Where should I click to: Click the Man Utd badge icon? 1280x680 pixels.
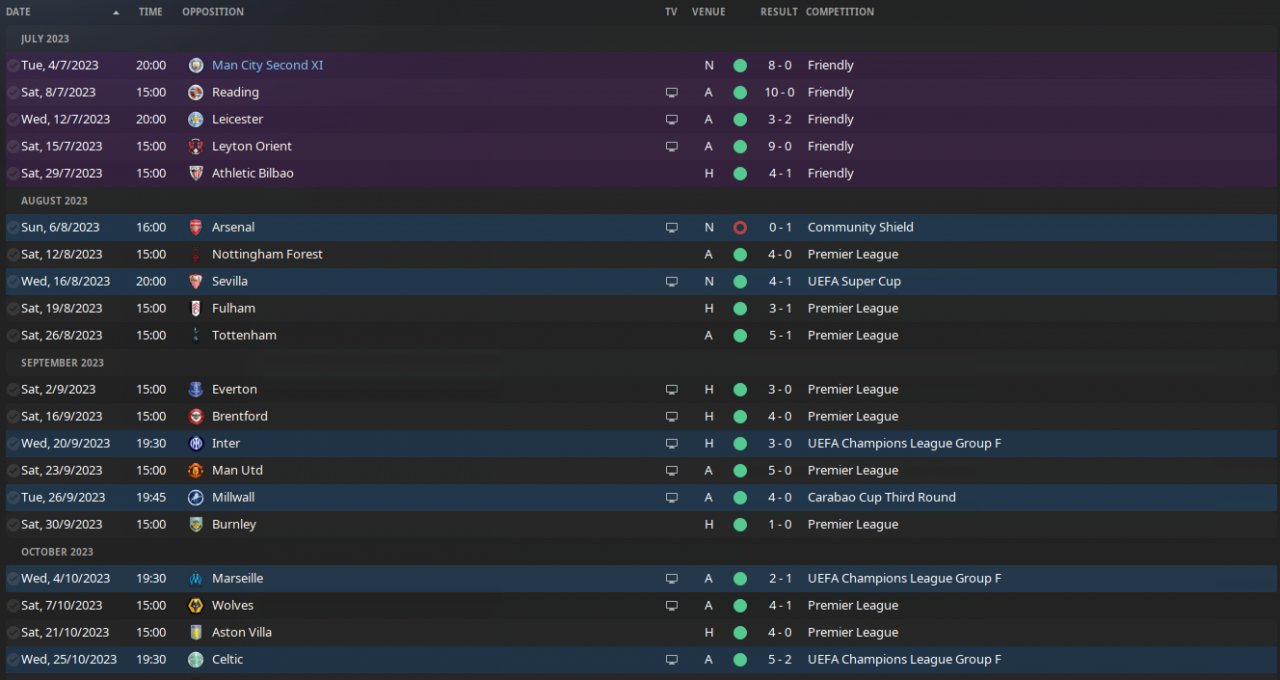(196, 470)
